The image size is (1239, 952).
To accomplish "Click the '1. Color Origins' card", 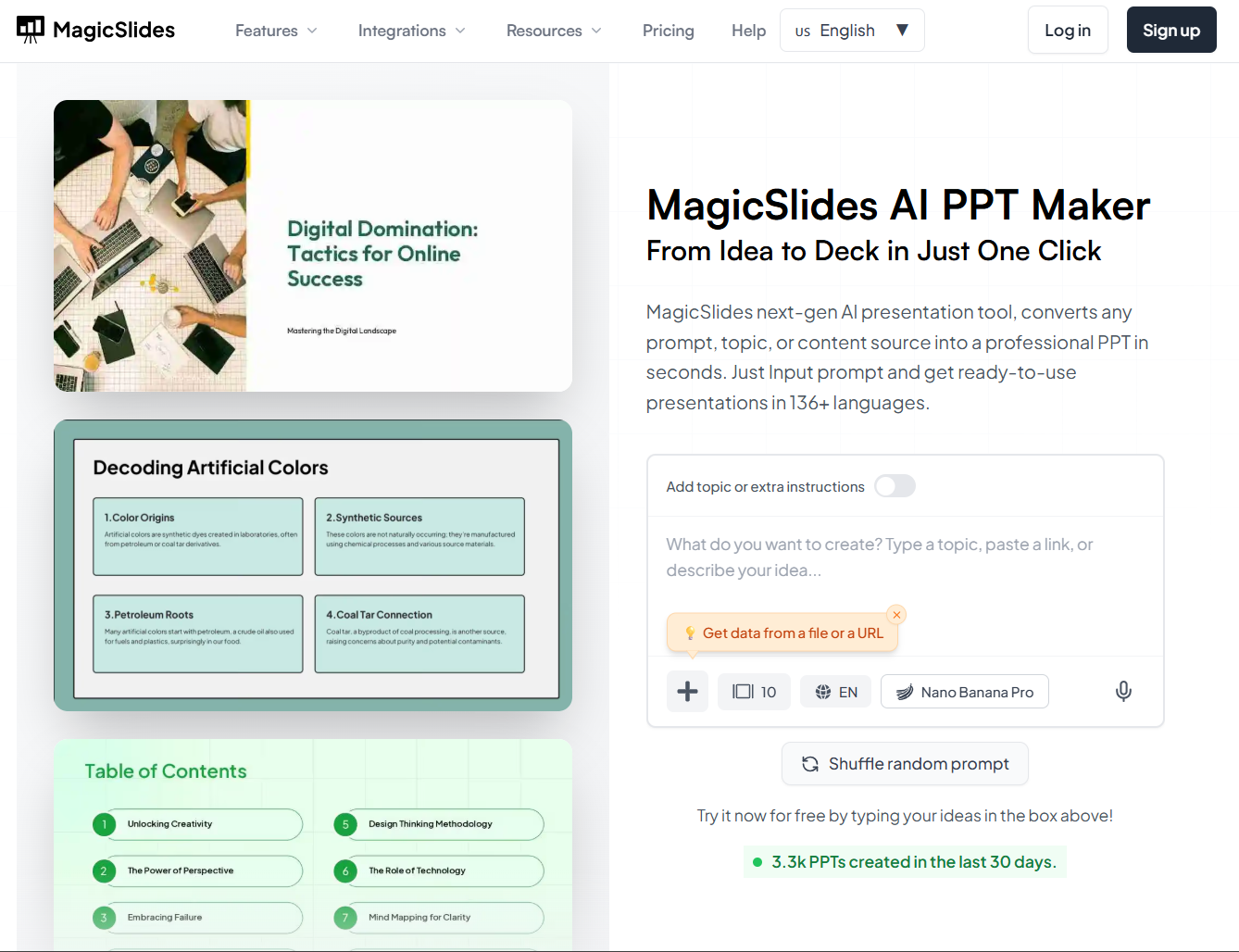I will coord(198,536).
